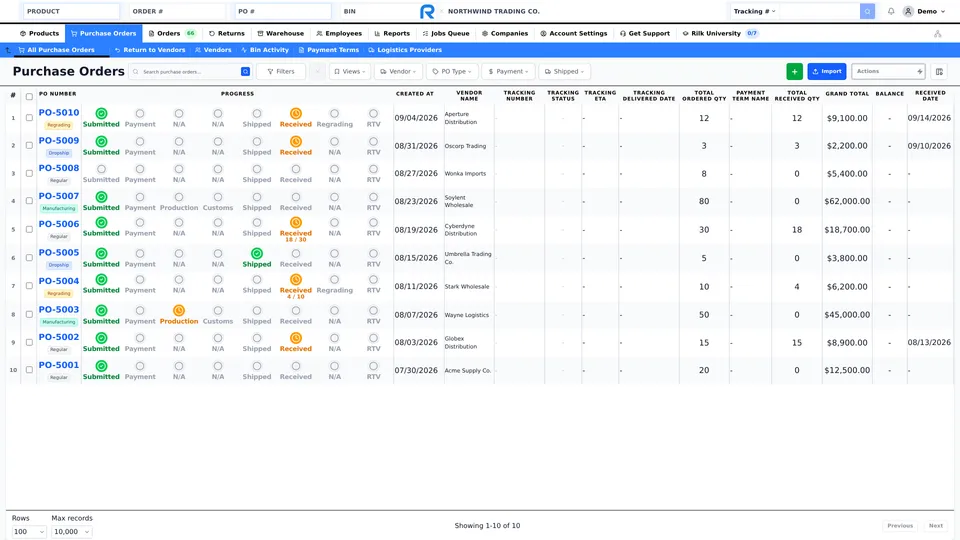Check the row checkbox for PO-5006

point(29,230)
